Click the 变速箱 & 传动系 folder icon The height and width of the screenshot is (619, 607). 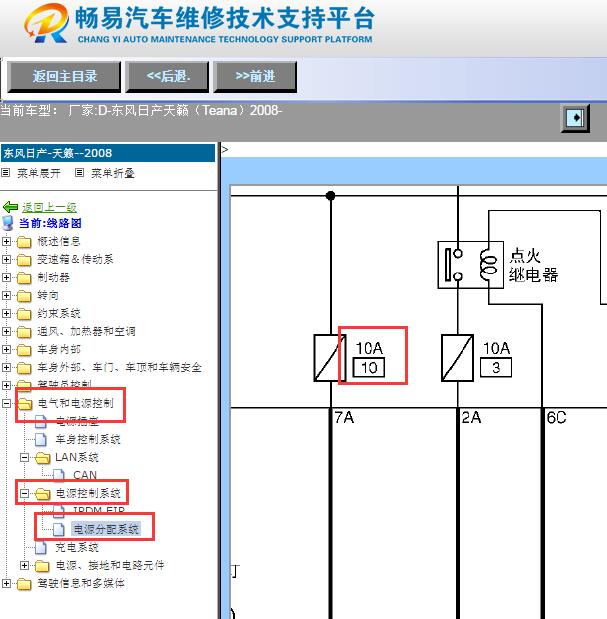click(x=24, y=260)
